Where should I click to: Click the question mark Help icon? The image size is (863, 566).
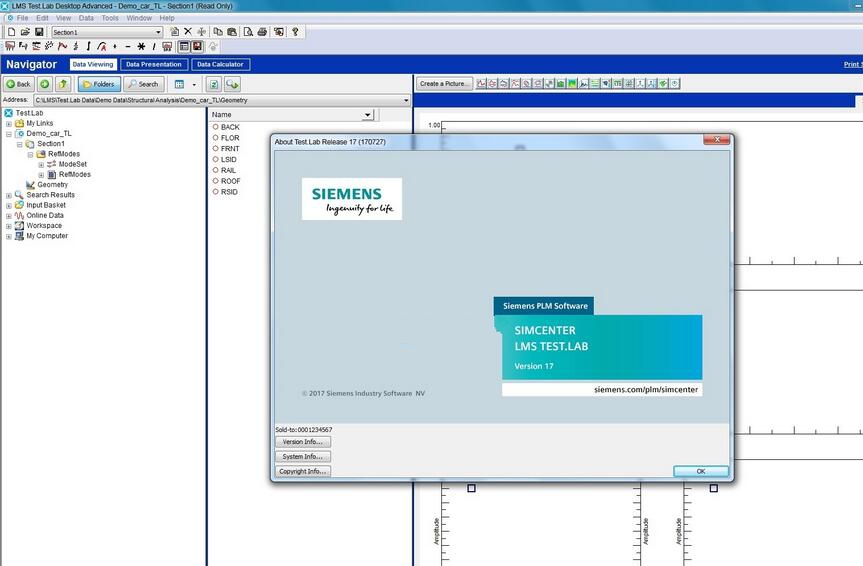(x=296, y=32)
